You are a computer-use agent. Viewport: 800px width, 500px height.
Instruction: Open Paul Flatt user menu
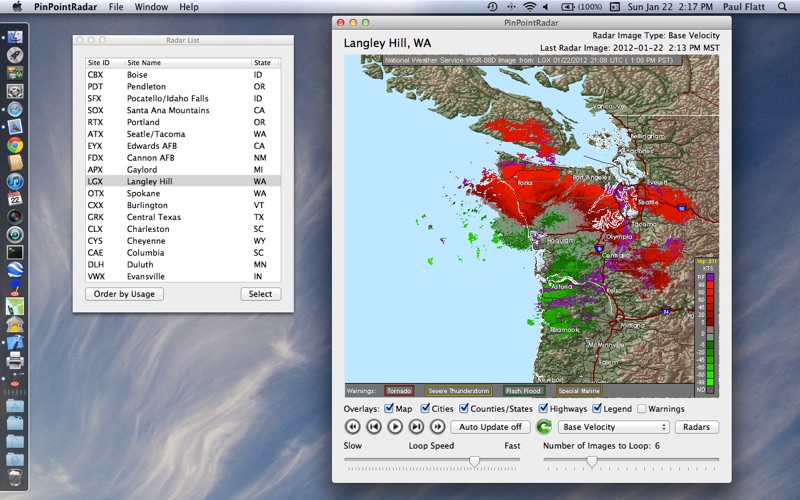pos(743,7)
